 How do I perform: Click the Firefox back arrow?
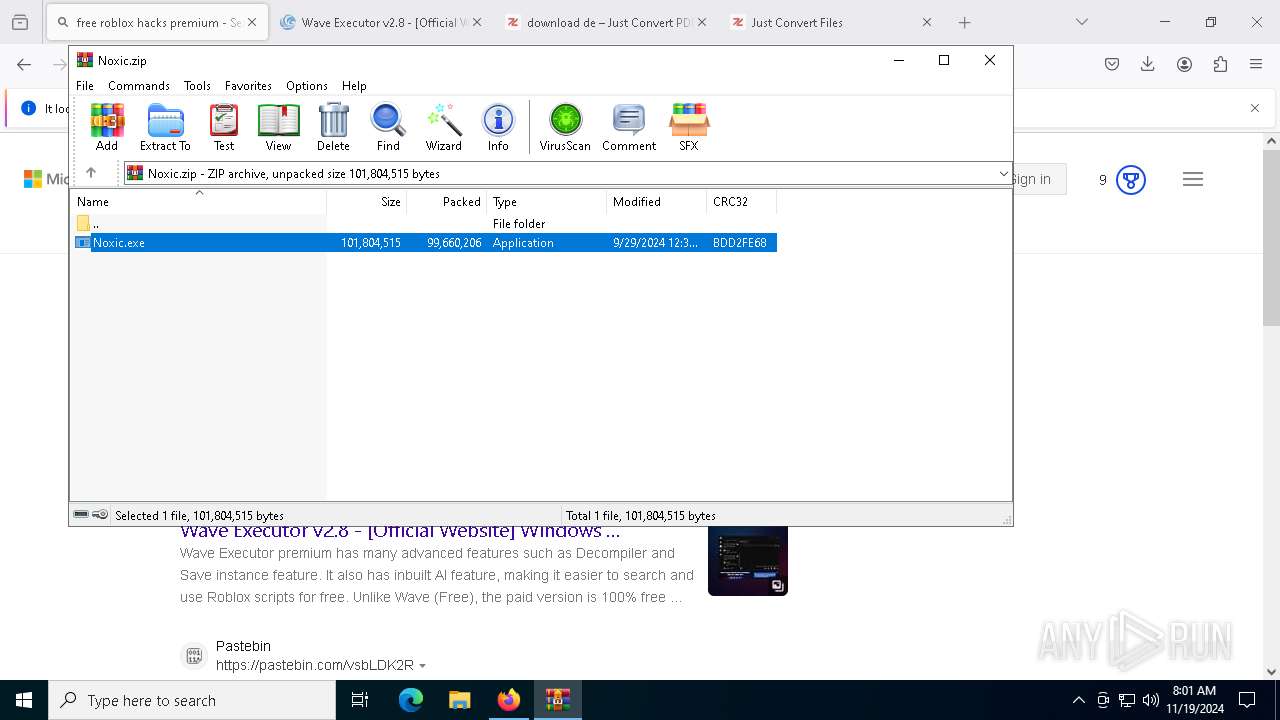24,64
